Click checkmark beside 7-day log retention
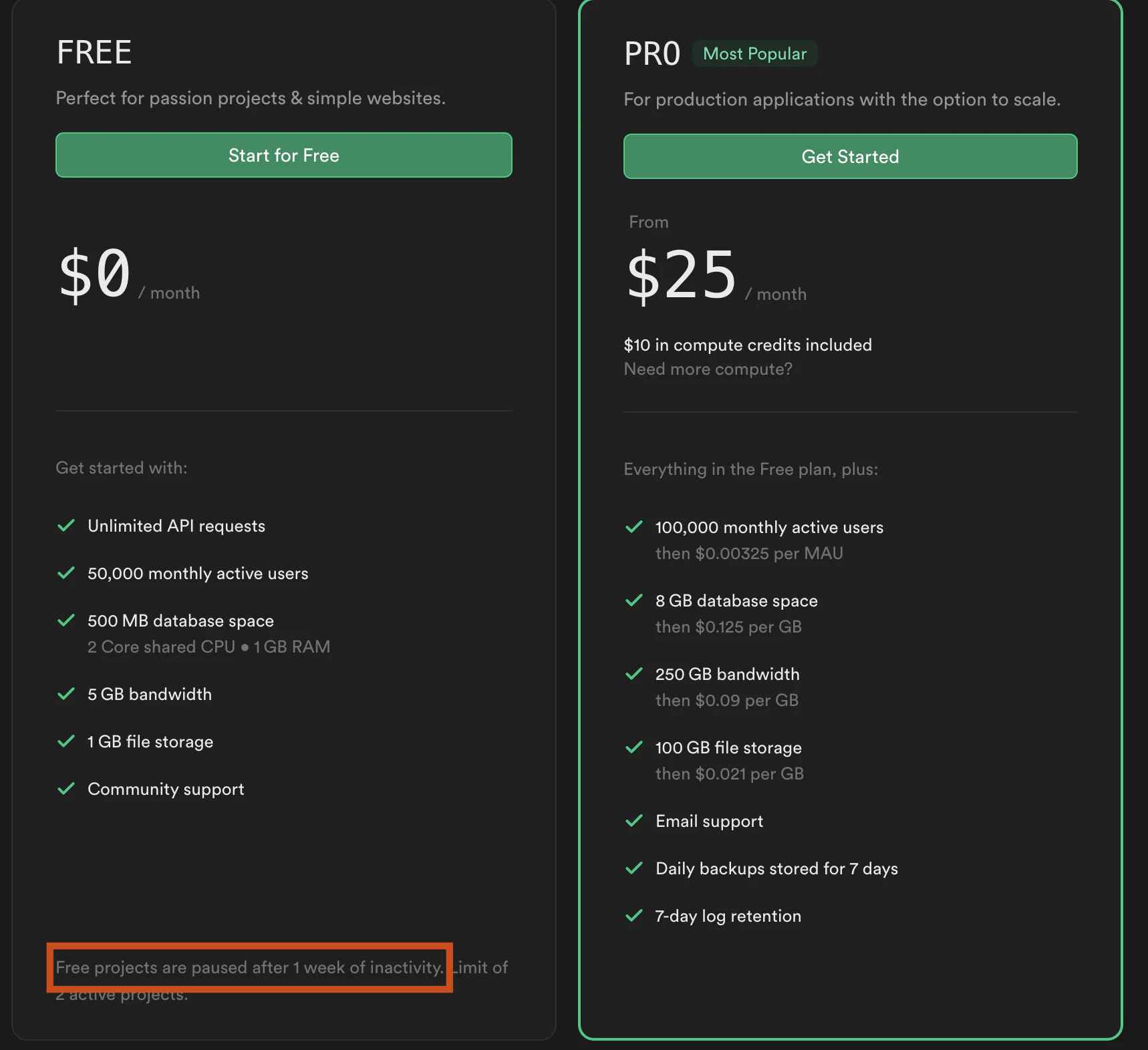This screenshot has width=1148, height=1050. pos(634,916)
